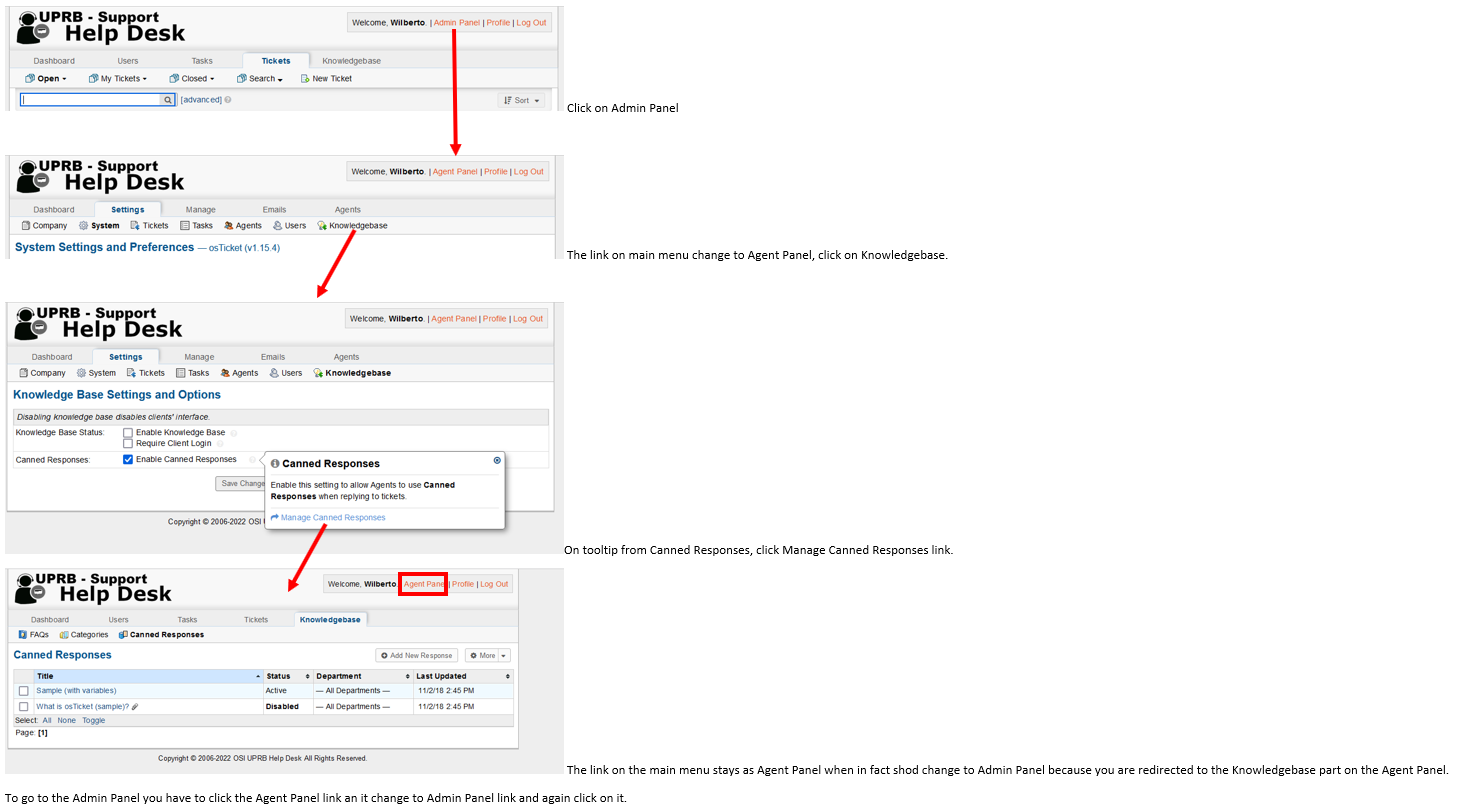Click the magnifier icon in ticket search box
1457x810 pixels.
coord(168,100)
